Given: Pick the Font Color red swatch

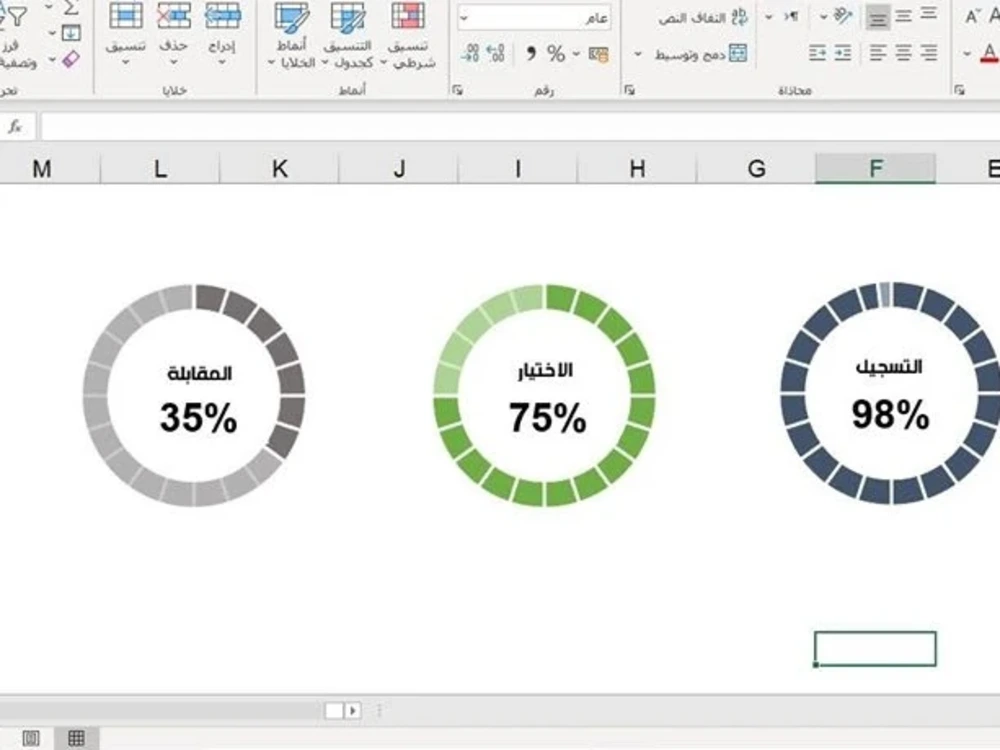Looking at the screenshot, I should pos(988,57).
